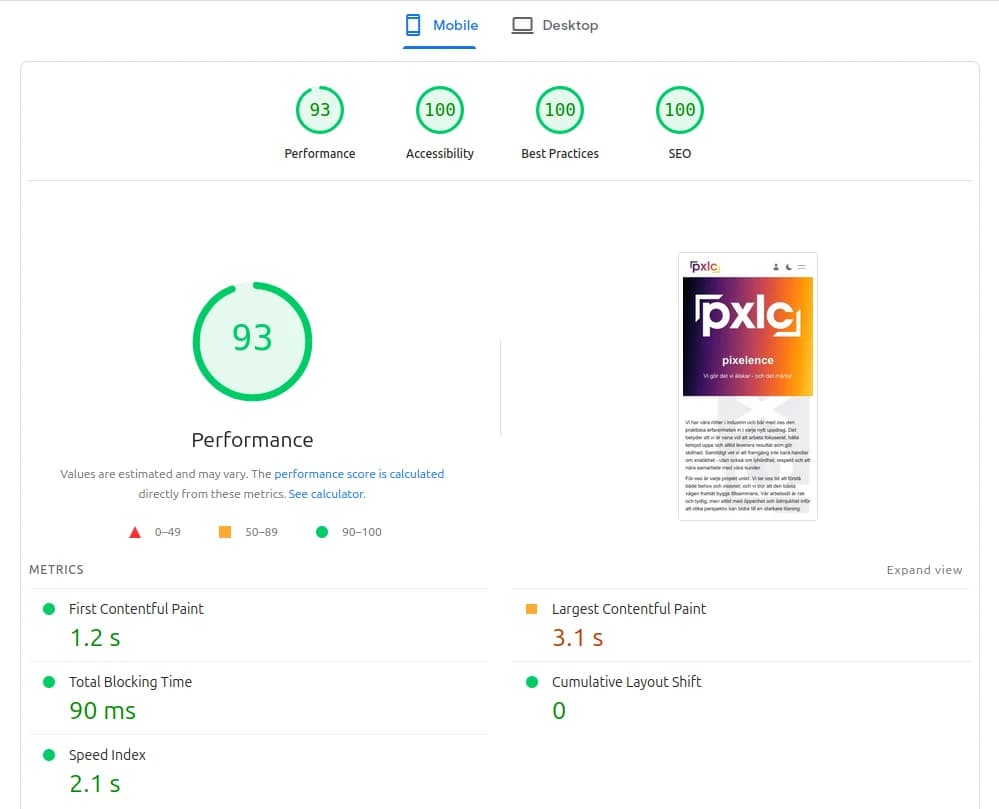
Task: Click the pixelence site preview thumbnail
Action: 747,386
